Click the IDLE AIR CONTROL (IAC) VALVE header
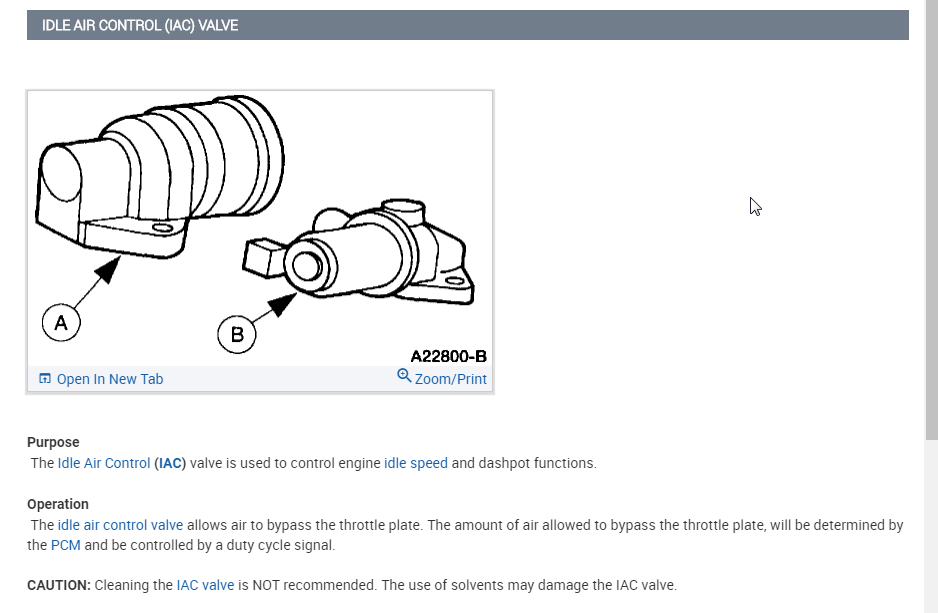This screenshot has width=938, height=613. [468, 25]
